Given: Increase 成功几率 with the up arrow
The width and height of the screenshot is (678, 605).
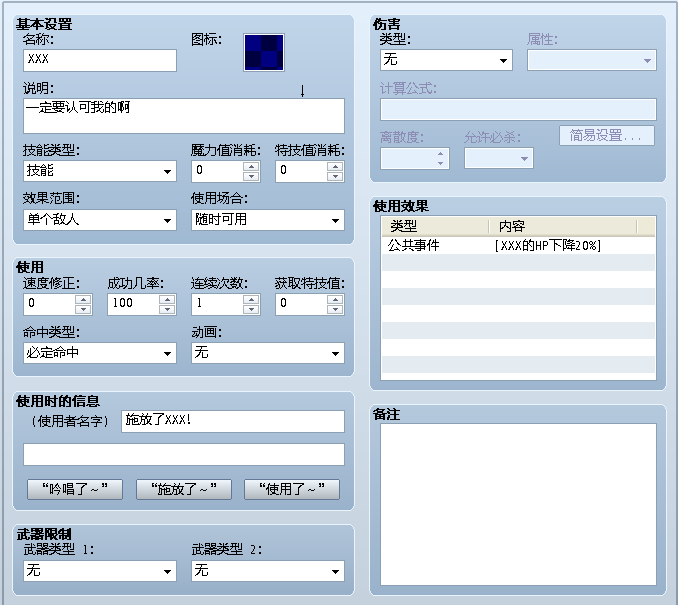Looking at the screenshot, I should pyautogui.click(x=167, y=299).
